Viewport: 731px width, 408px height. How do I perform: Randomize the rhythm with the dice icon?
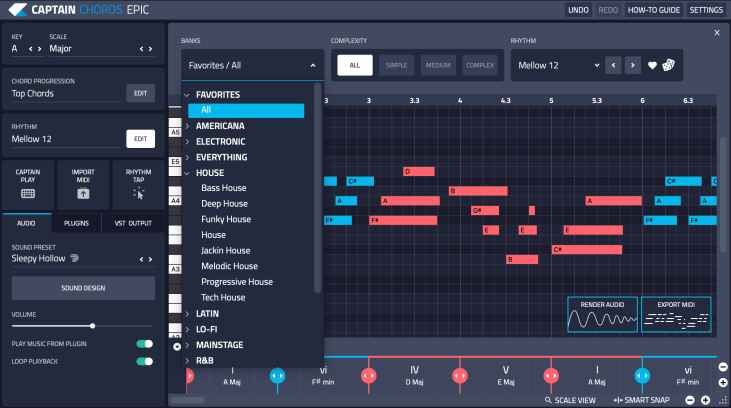click(670, 66)
